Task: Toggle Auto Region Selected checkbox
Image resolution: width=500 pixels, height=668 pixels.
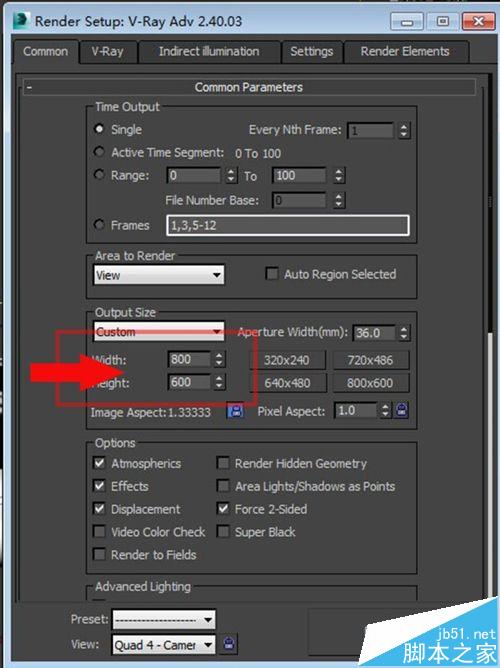Action: pyautogui.click(x=271, y=274)
